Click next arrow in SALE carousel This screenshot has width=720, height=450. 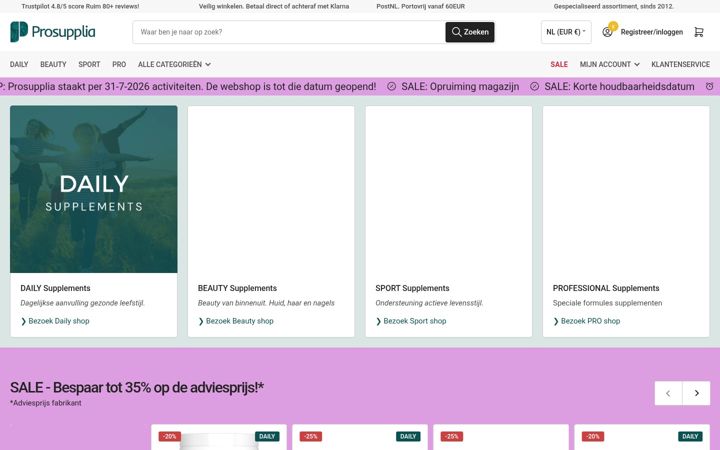pyautogui.click(x=697, y=393)
